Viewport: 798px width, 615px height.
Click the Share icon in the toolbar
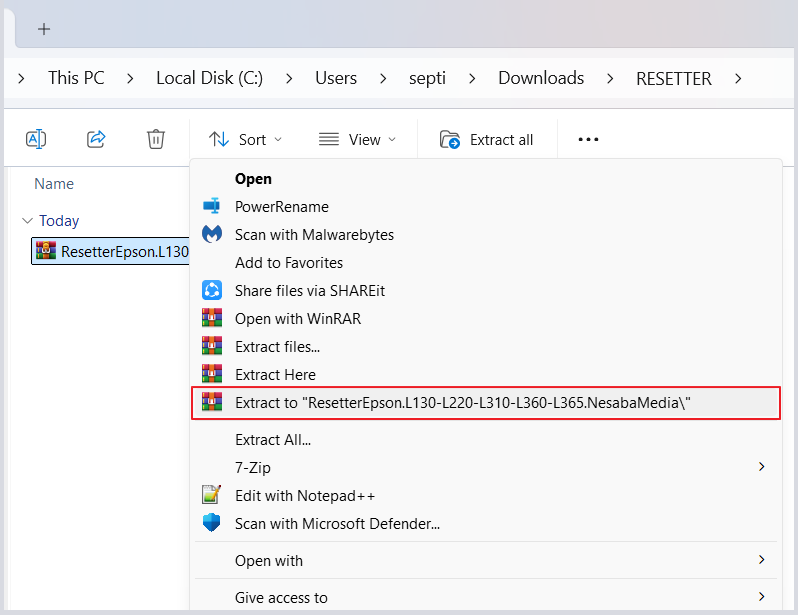[x=96, y=139]
